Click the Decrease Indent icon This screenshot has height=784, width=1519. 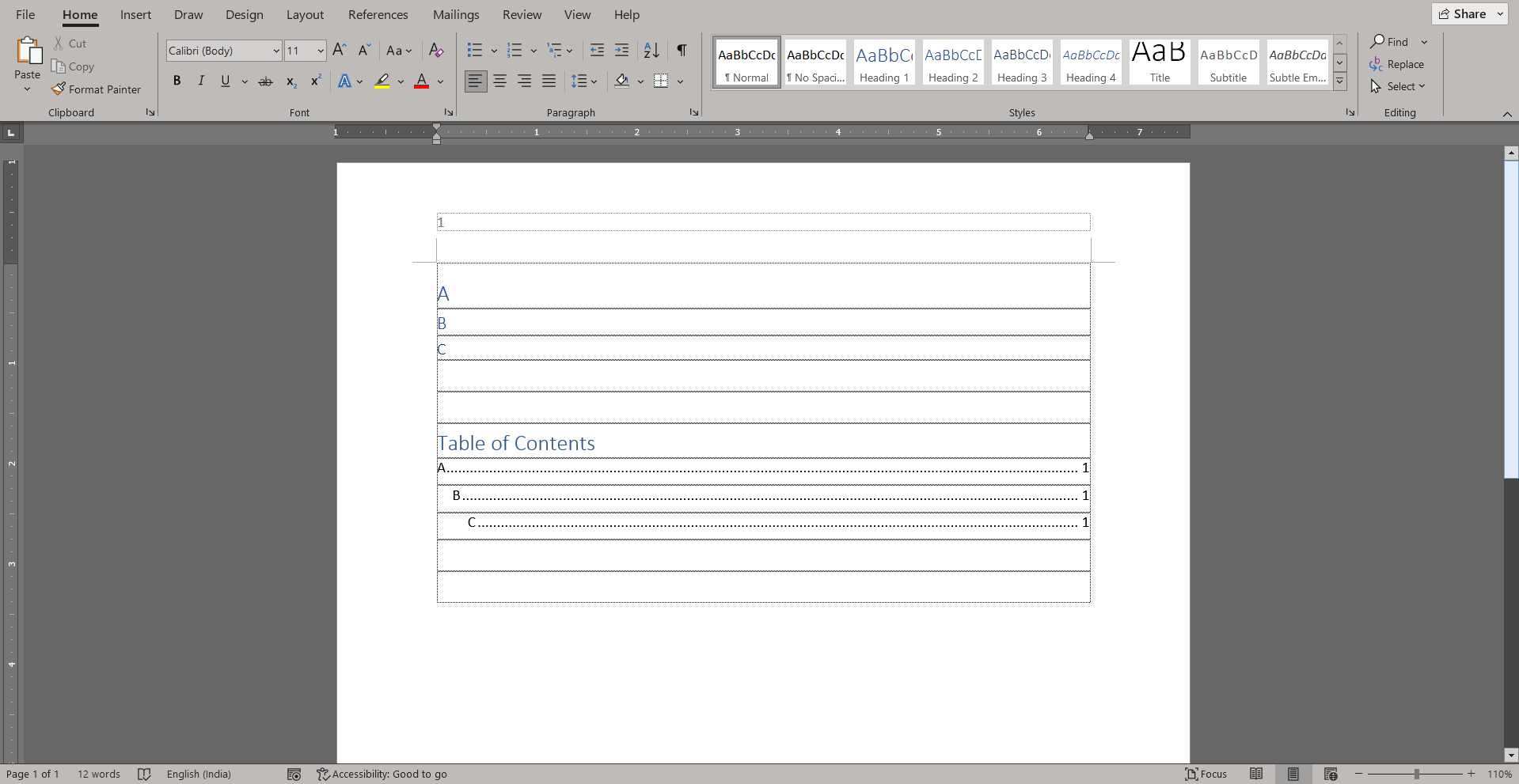(598, 51)
